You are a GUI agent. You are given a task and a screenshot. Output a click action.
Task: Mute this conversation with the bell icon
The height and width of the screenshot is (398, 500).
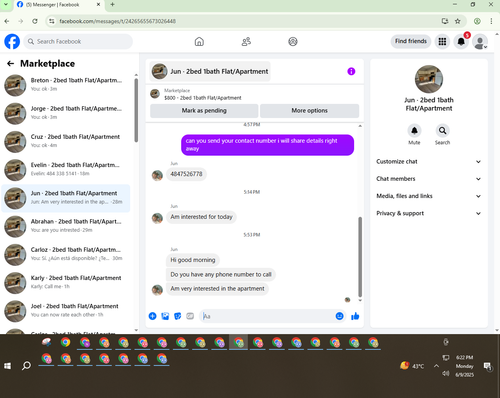point(414,131)
